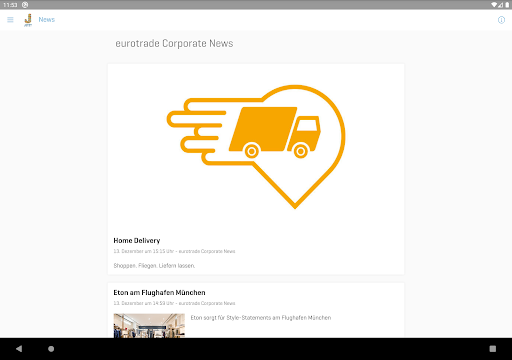The width and height of the screenshot is (512, 360).
Task: Tap the Eton article date line
Action: 174,303
